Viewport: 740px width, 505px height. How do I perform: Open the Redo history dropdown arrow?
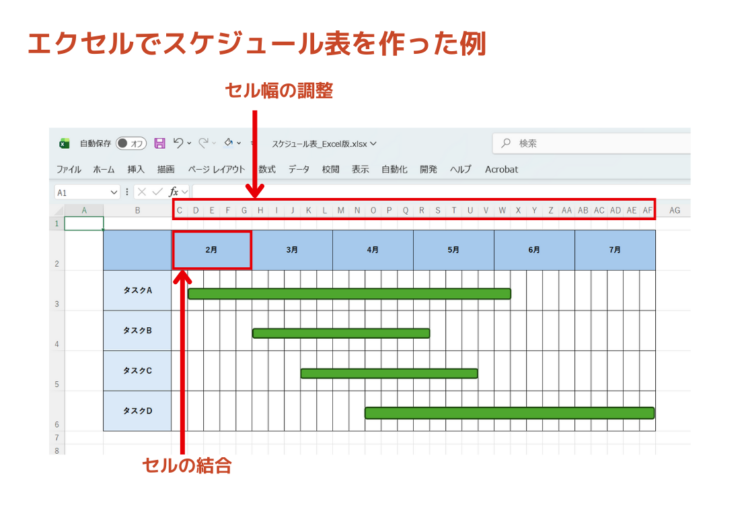coord(214,143)
